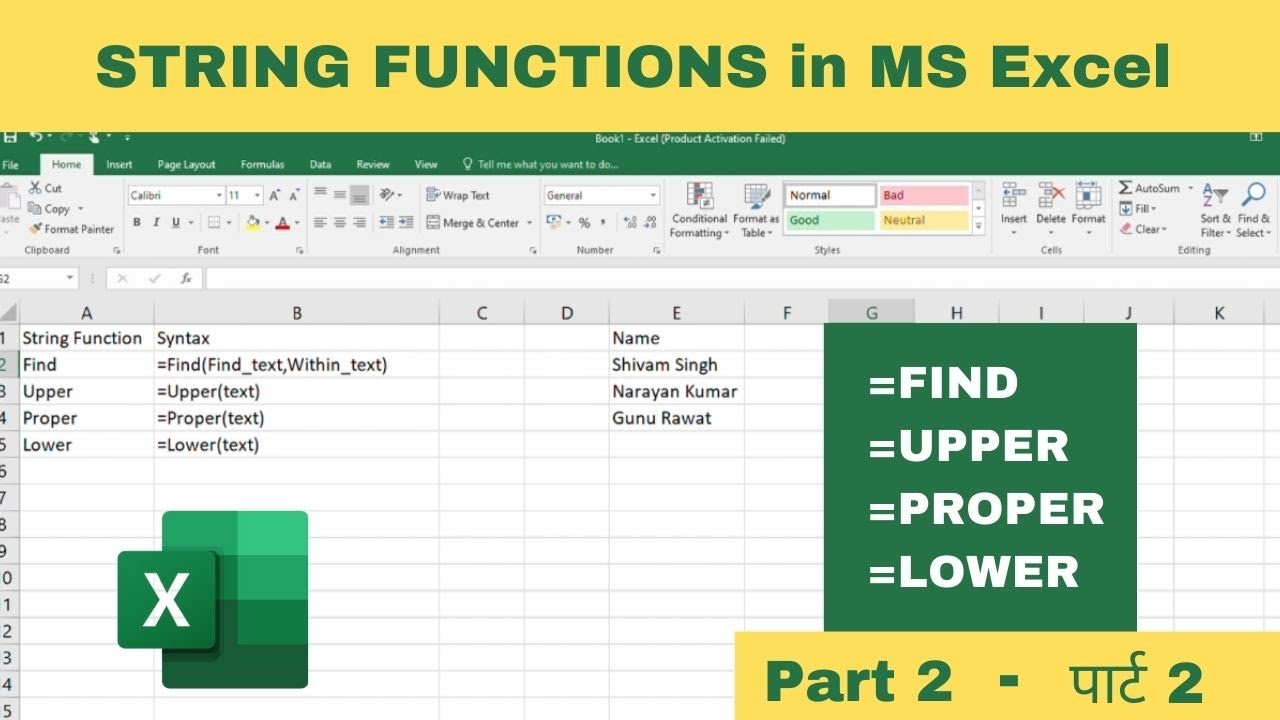Toggle Bold formatting
This screenshot has width=1280, height=720.
(x=138, y=223)
